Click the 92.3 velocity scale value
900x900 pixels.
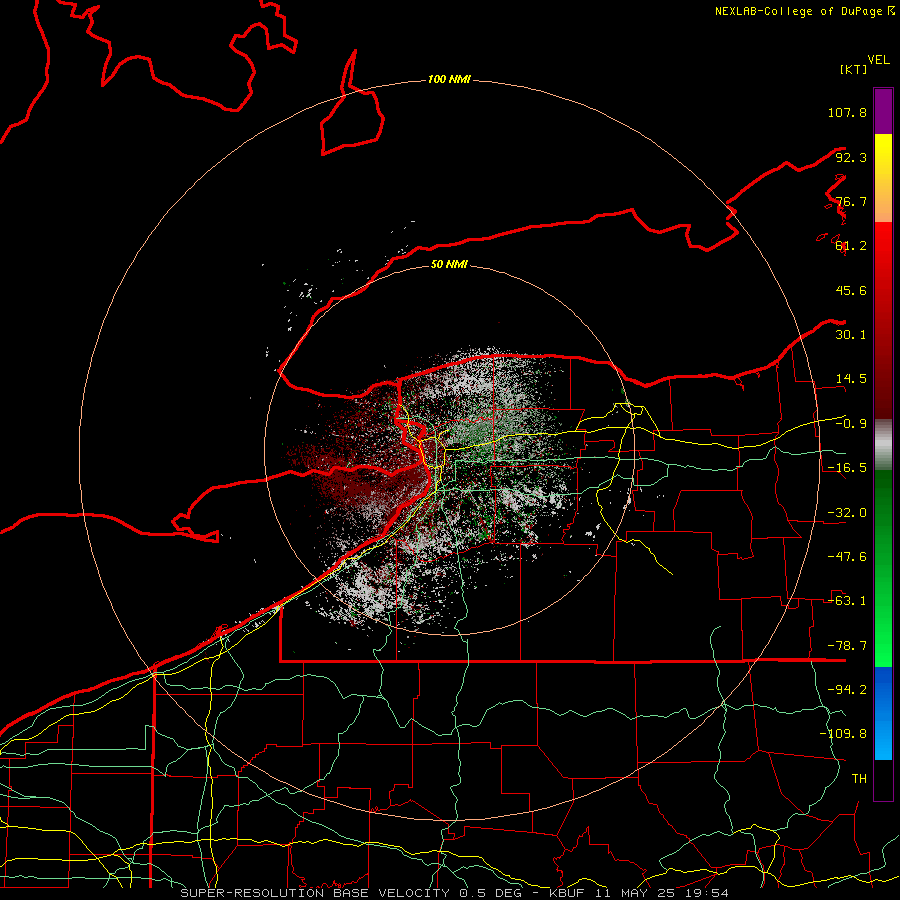pyautogui.click(x=851, y=157)
